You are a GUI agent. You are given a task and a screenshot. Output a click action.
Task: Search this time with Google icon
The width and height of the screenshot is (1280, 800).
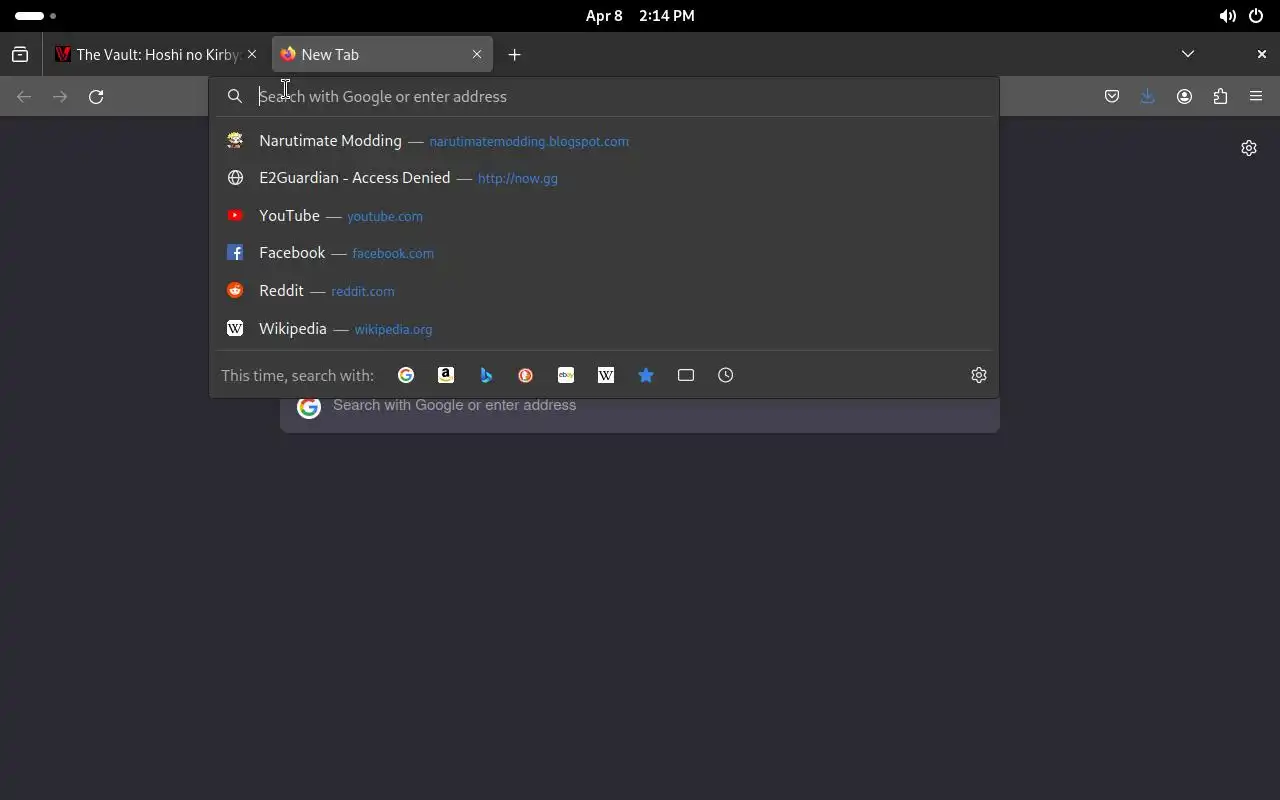pos(406,375)
